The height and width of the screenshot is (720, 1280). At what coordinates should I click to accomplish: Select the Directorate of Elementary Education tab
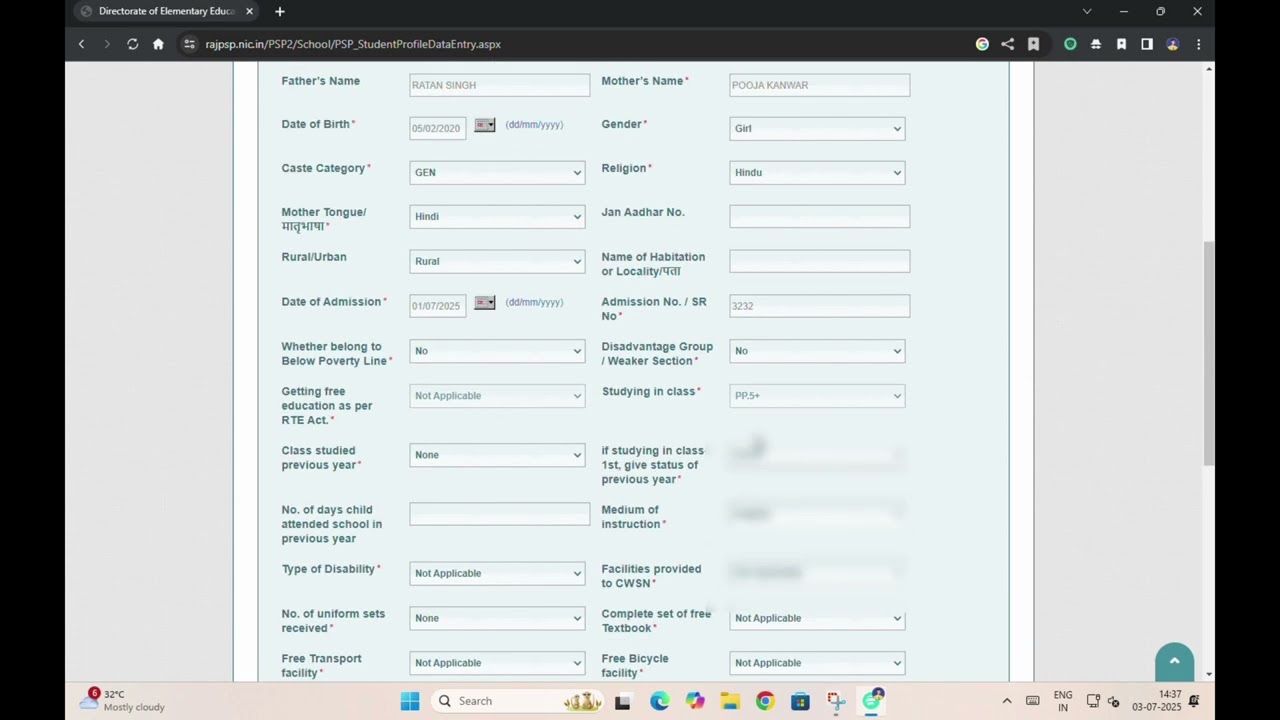pyautogui.click(x=166, y=11)
